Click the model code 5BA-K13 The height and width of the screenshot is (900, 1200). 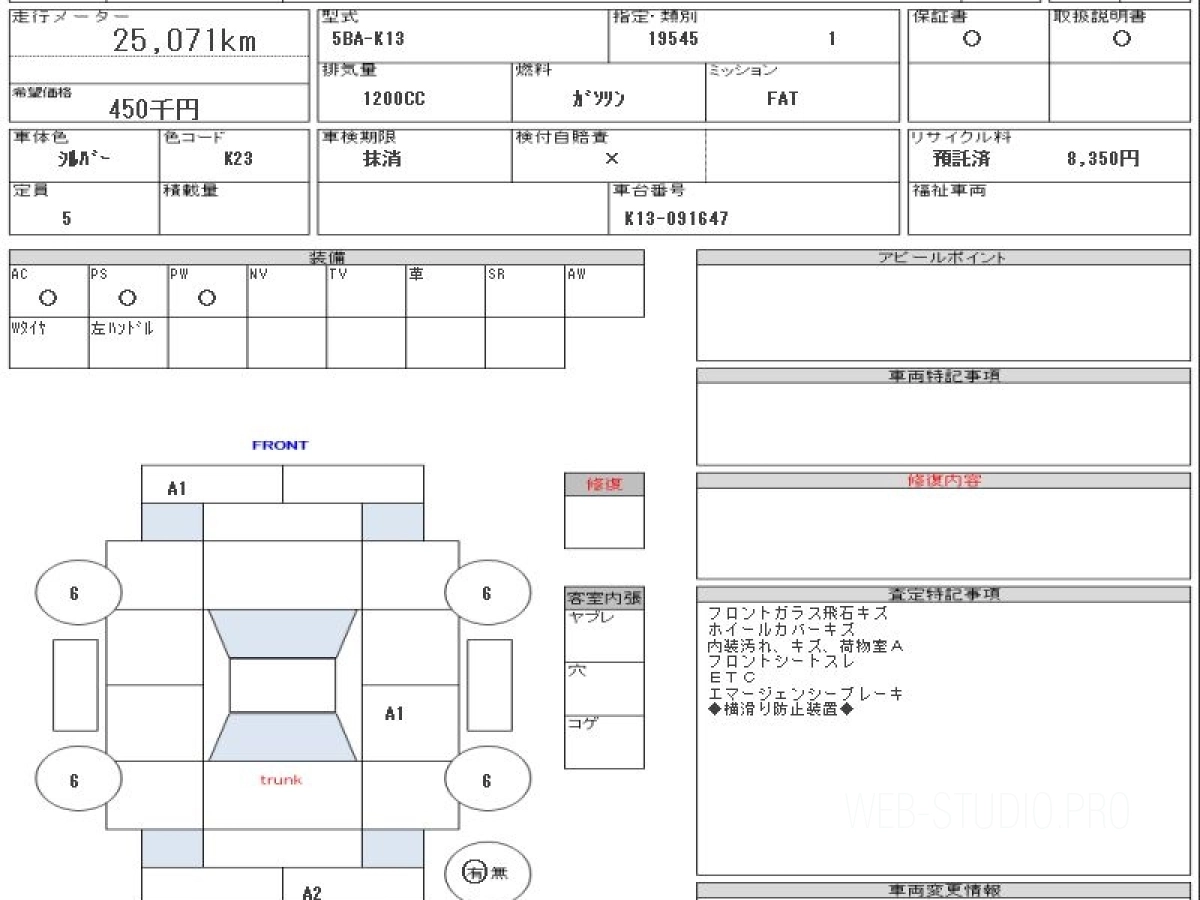pyautogui.click(x=368, y=40)
